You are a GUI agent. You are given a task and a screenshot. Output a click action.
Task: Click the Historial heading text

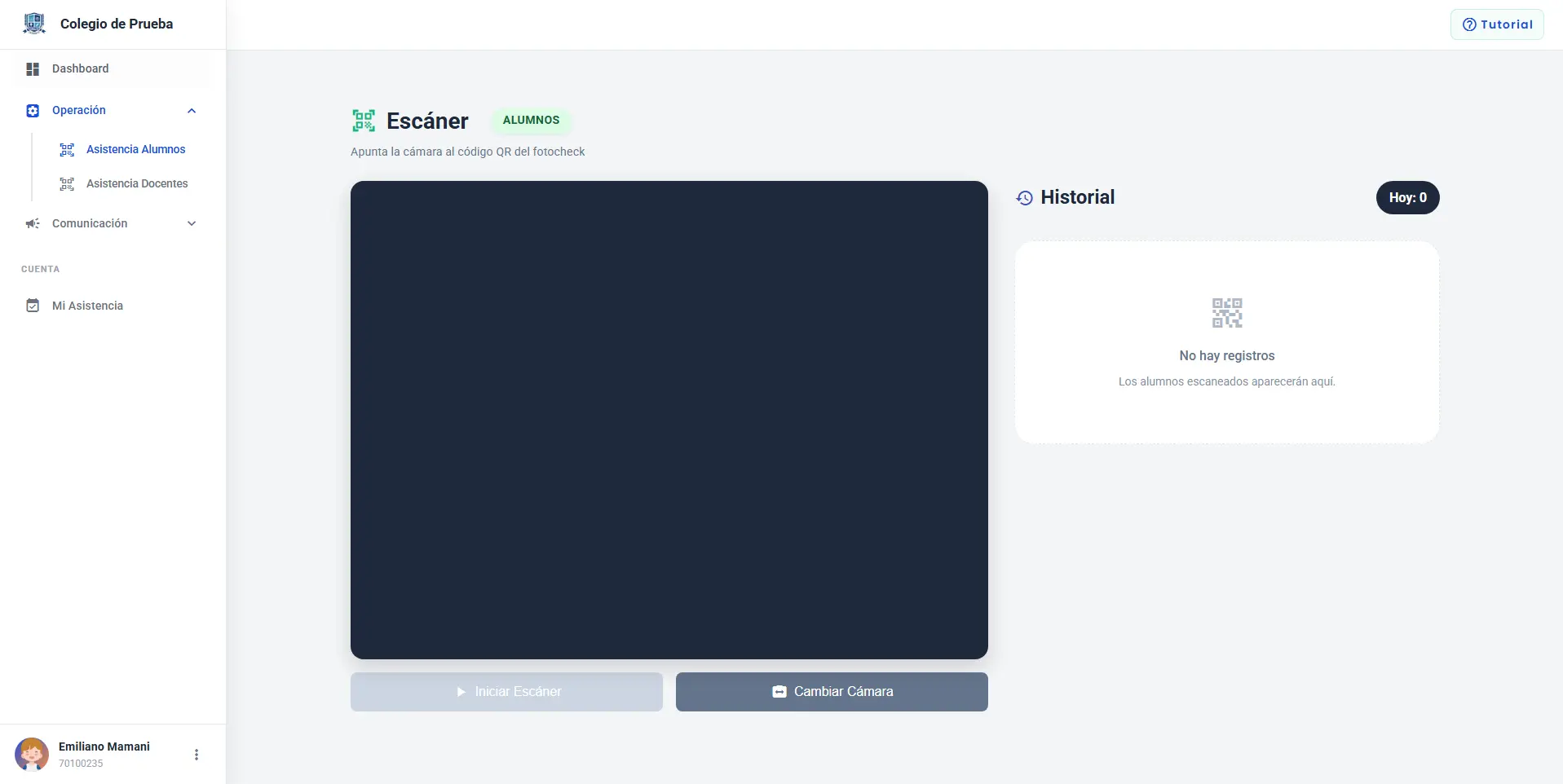[1077, 197]
